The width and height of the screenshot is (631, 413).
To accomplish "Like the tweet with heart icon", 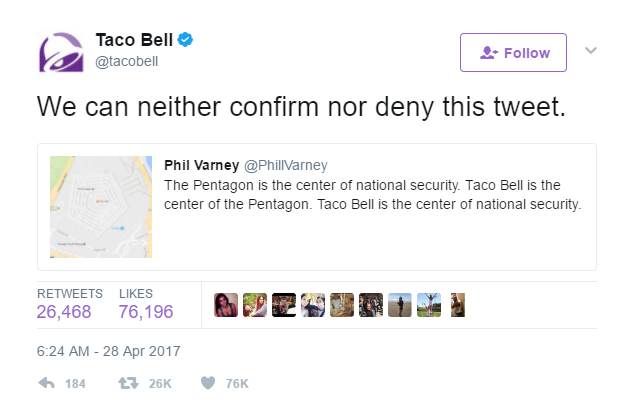I will 208,383.
